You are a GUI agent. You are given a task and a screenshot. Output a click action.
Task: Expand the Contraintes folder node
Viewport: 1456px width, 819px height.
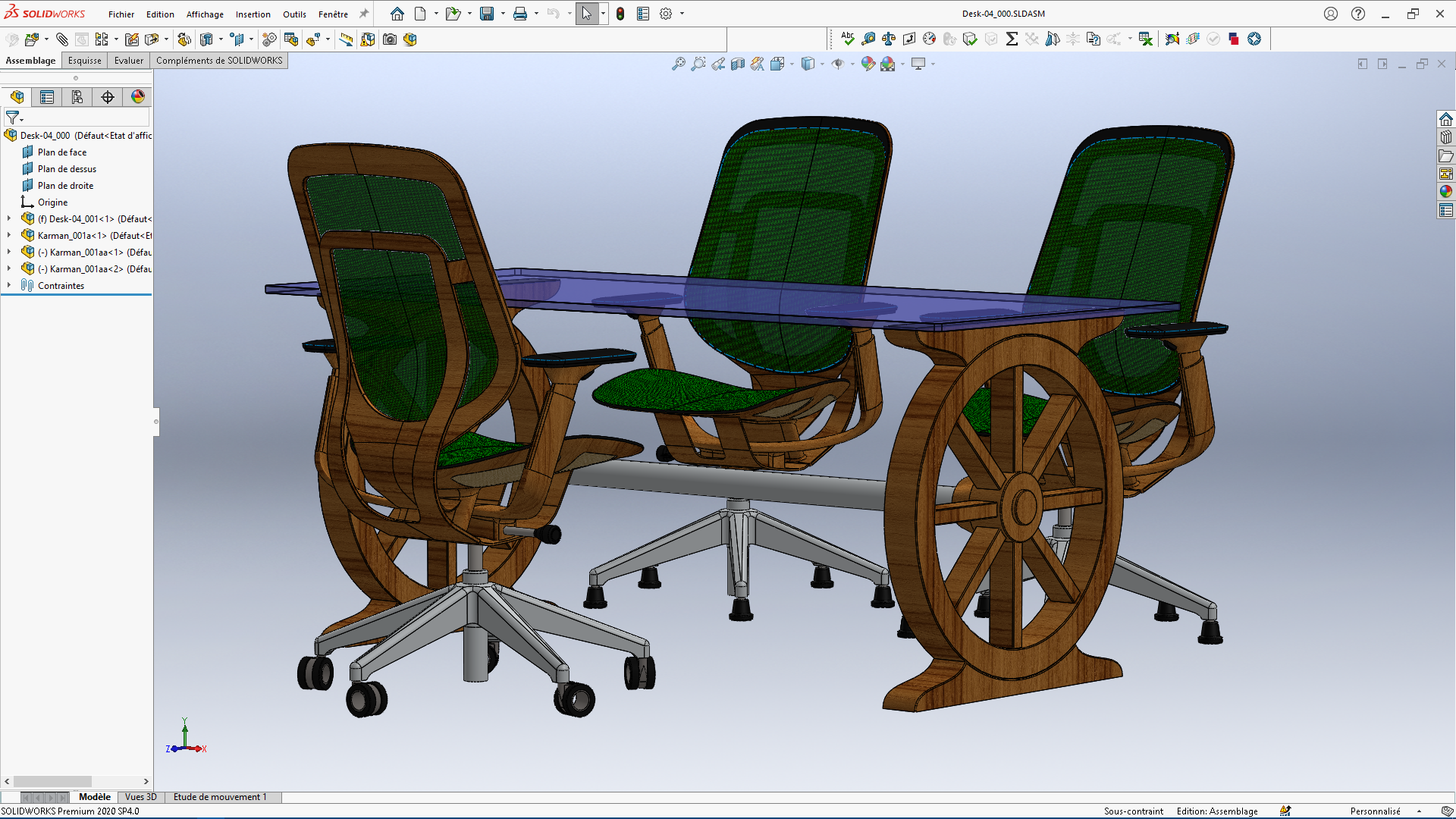coord(9,285)
